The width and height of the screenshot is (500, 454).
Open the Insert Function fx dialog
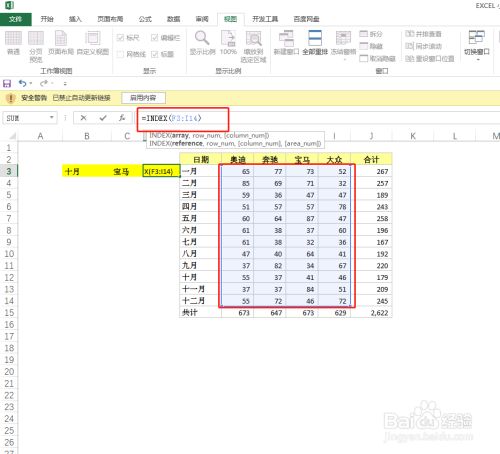(x=122, y=118)
